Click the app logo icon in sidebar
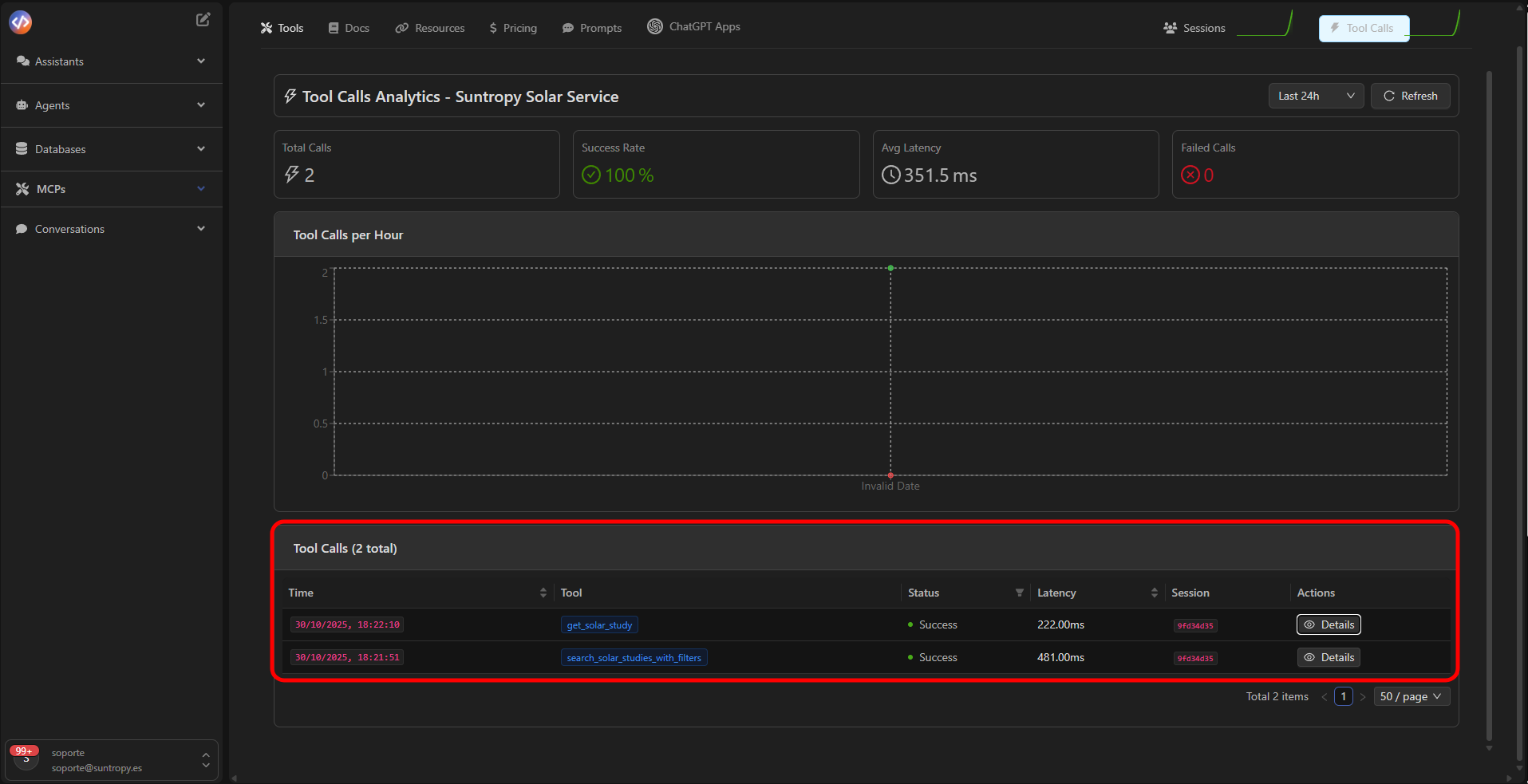This screenshot has height=784, width=1528. click(21, 22)
